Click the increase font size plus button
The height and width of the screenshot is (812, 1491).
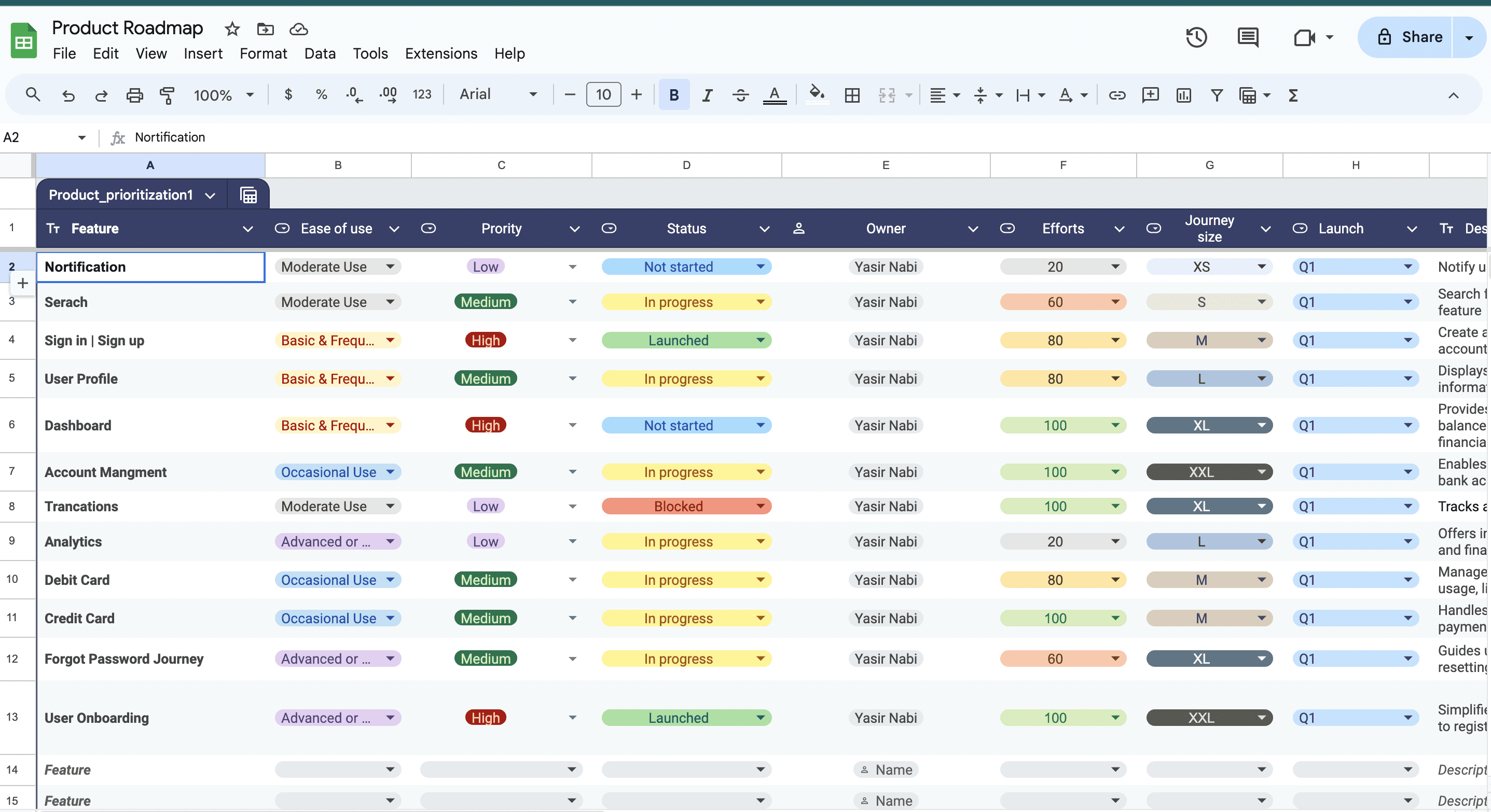click(636, 94)
